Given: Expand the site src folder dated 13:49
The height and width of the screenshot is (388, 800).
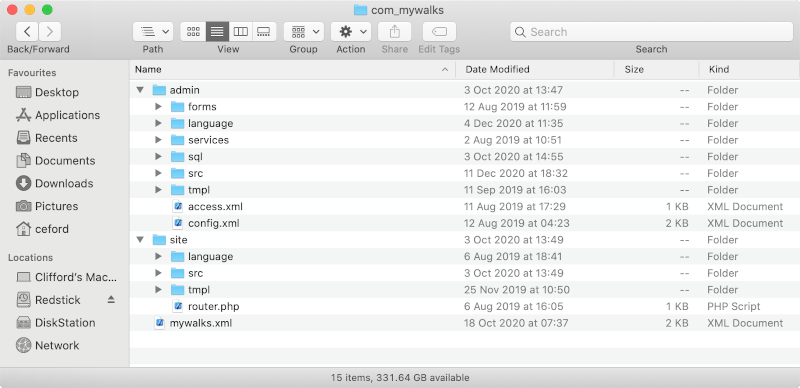Looking at the screenshot, I should 158,273.
